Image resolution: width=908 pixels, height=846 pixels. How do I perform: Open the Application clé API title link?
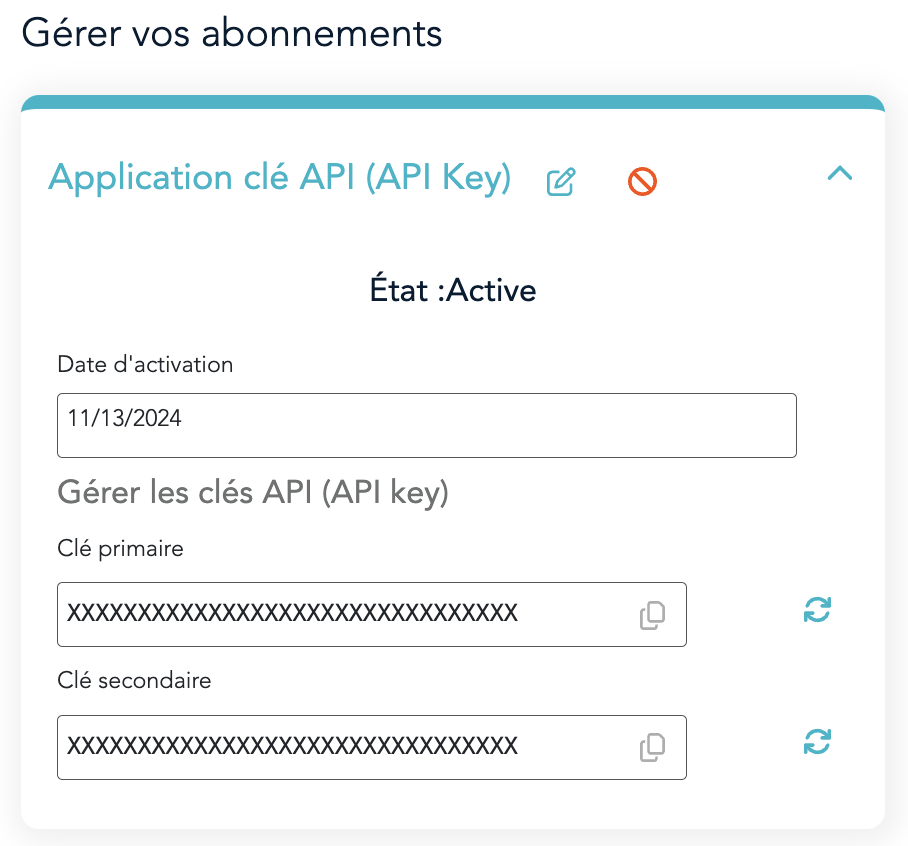point(280,178)
